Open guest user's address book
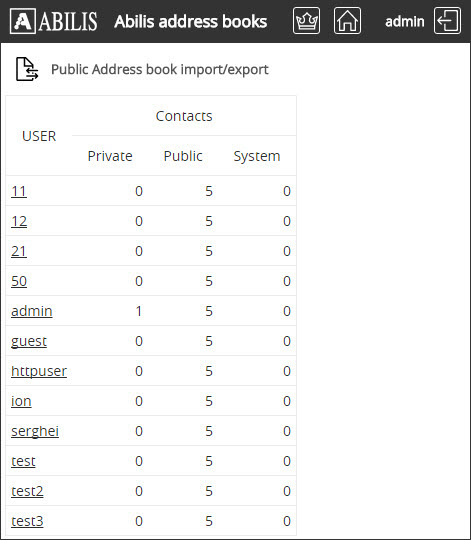This screenshot has width=471, height=540. coord(29,341)
